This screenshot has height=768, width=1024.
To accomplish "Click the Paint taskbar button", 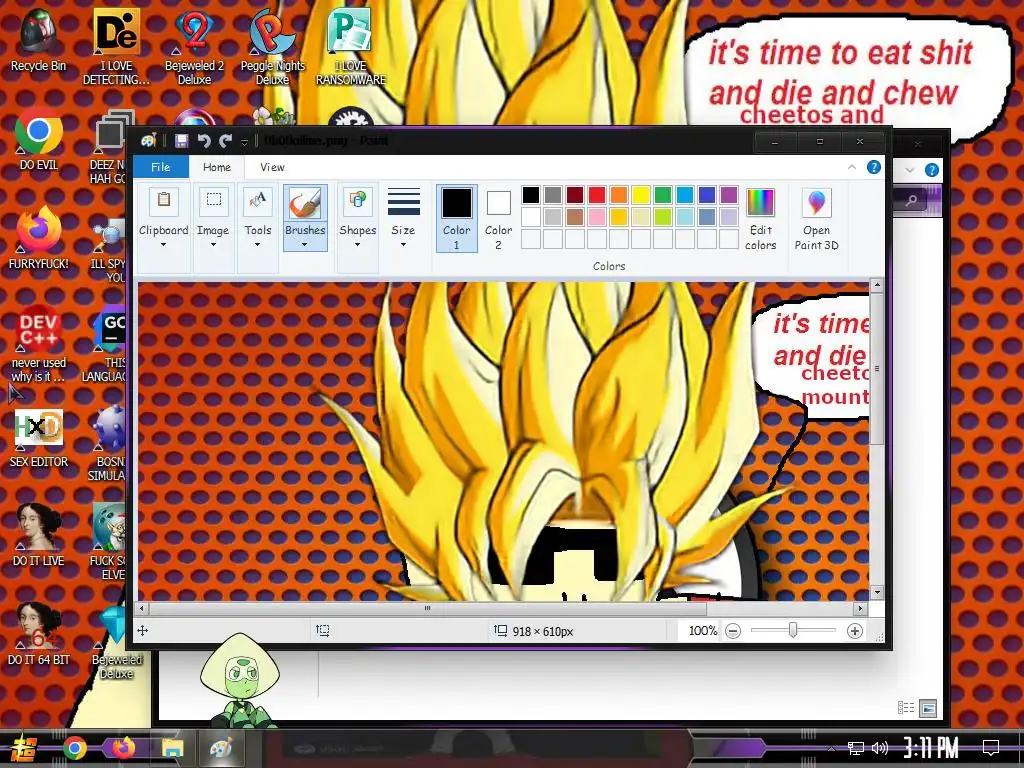I will pyautogui.click(x=221, y=748).
